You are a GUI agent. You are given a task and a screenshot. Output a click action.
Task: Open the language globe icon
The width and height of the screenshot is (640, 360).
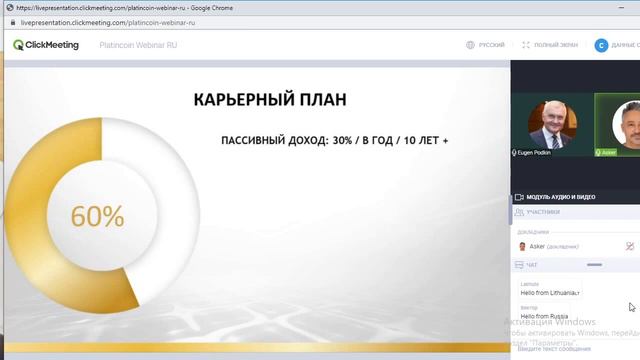tap(470, 45)
